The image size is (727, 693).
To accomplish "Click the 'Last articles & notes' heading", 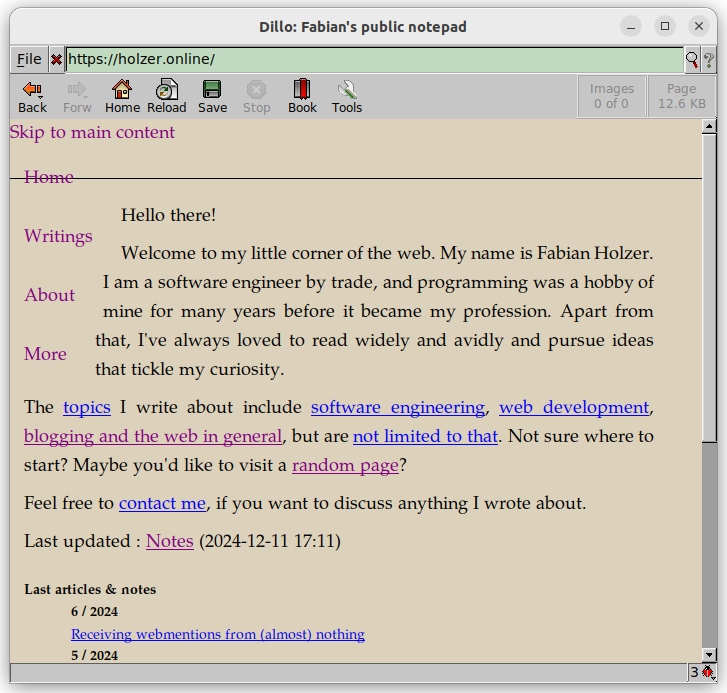I will (90, 590).
